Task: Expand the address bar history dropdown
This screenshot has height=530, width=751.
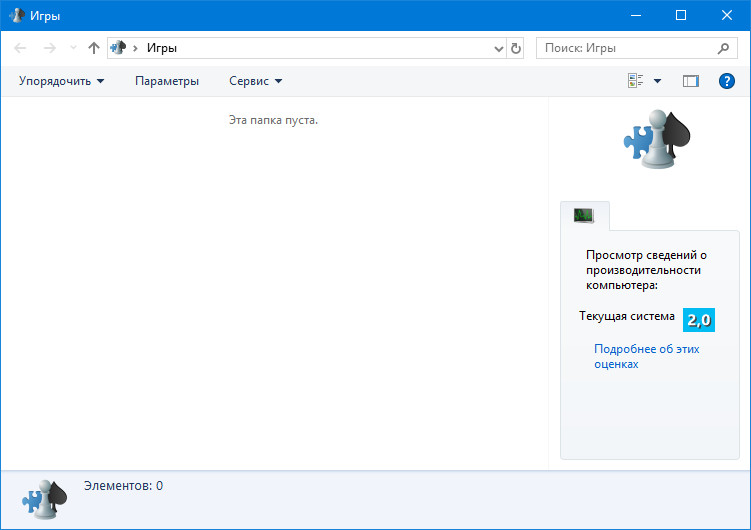Action: pos(499,48)
